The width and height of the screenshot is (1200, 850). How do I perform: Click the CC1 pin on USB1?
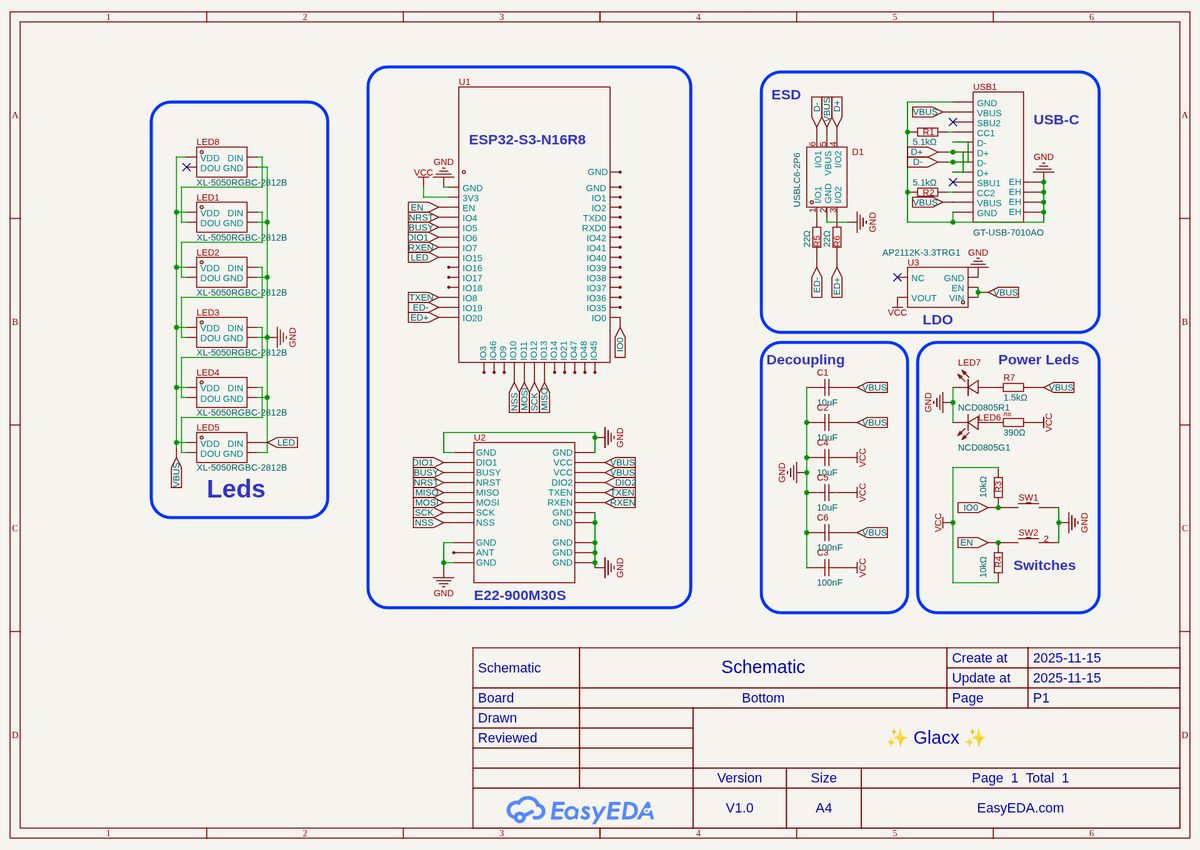986,133
